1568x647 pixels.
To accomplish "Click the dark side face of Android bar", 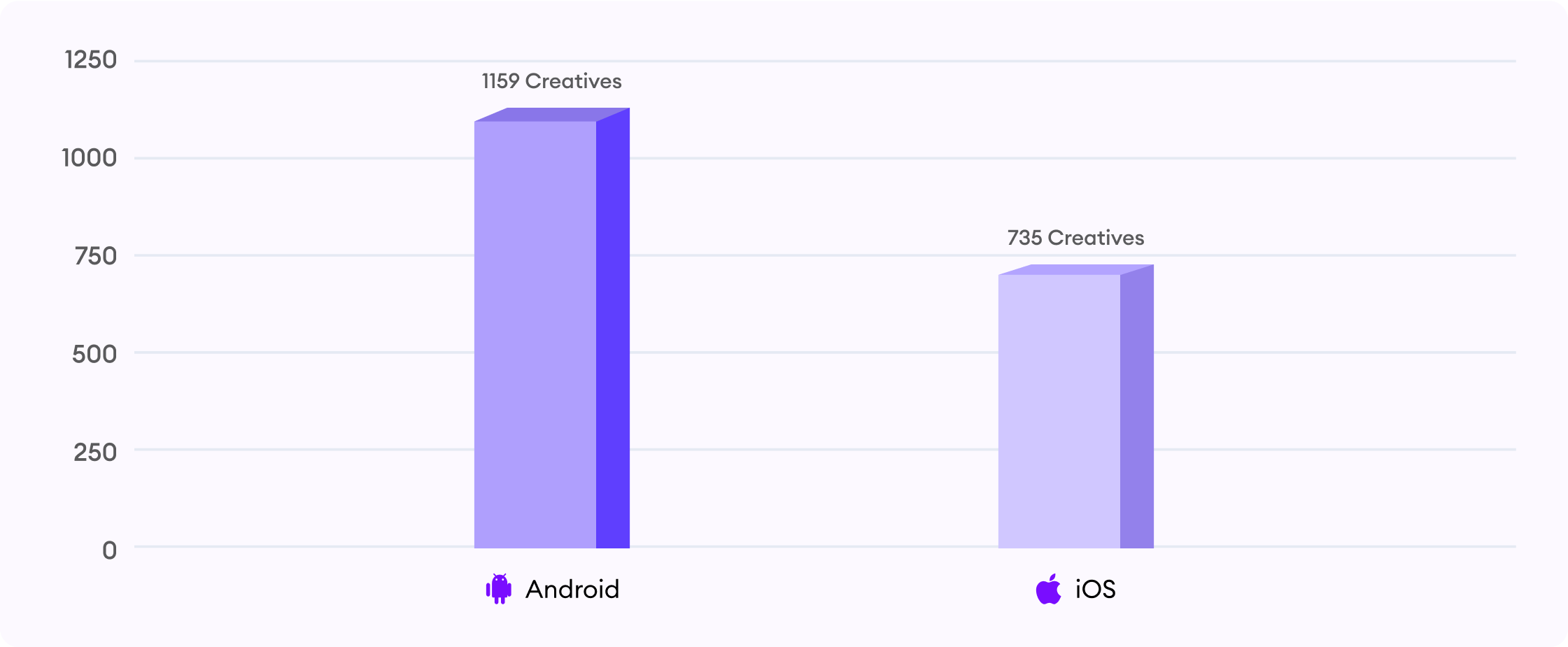I will point(613,329).
